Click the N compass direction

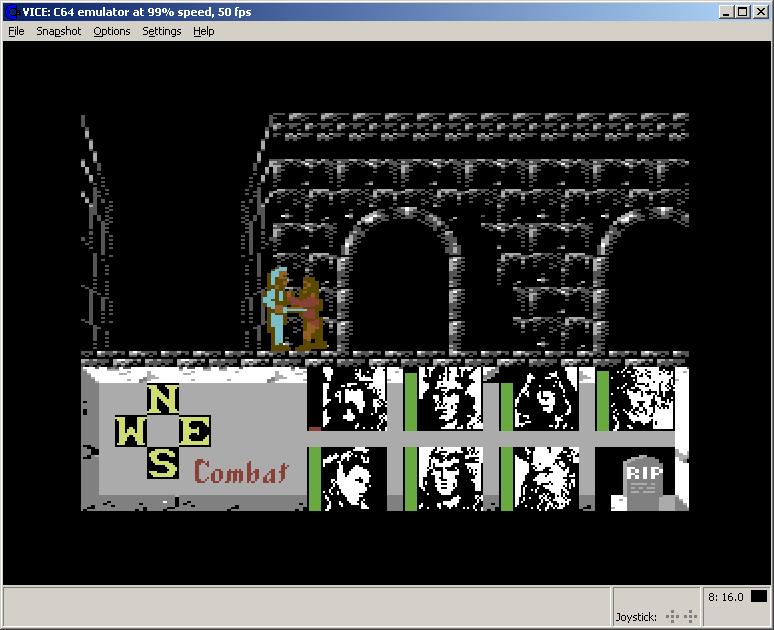(163, 399)
